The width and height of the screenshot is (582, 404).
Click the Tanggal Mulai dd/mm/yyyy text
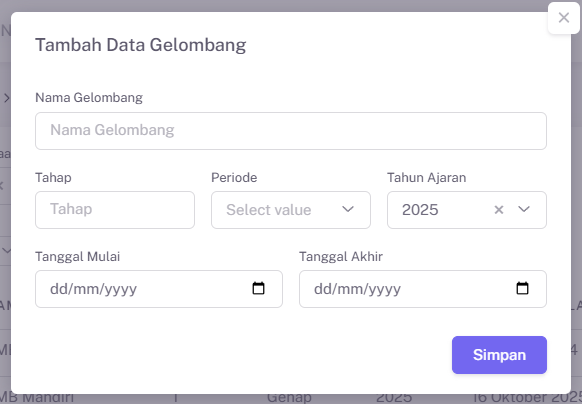[94, 289]
